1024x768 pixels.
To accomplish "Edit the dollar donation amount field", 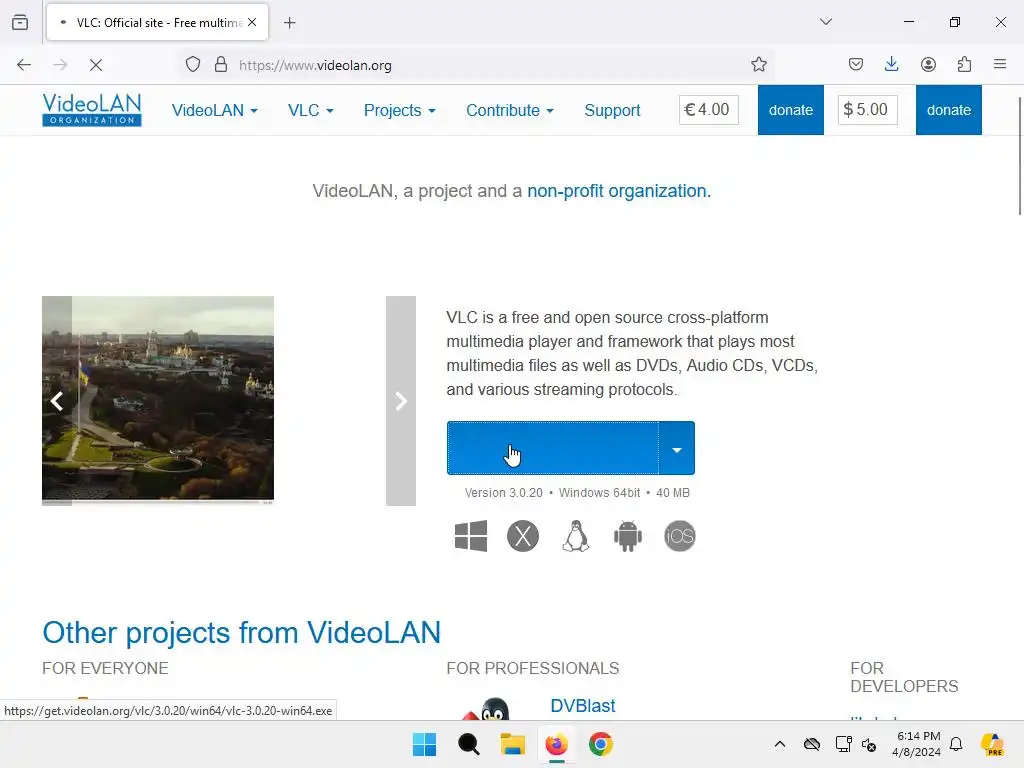I will coord(867,110).
